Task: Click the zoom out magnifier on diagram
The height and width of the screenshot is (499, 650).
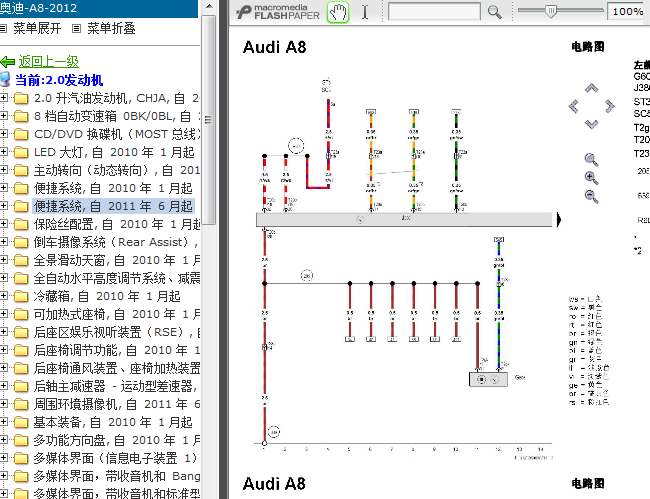Action: tap(591, 196)
